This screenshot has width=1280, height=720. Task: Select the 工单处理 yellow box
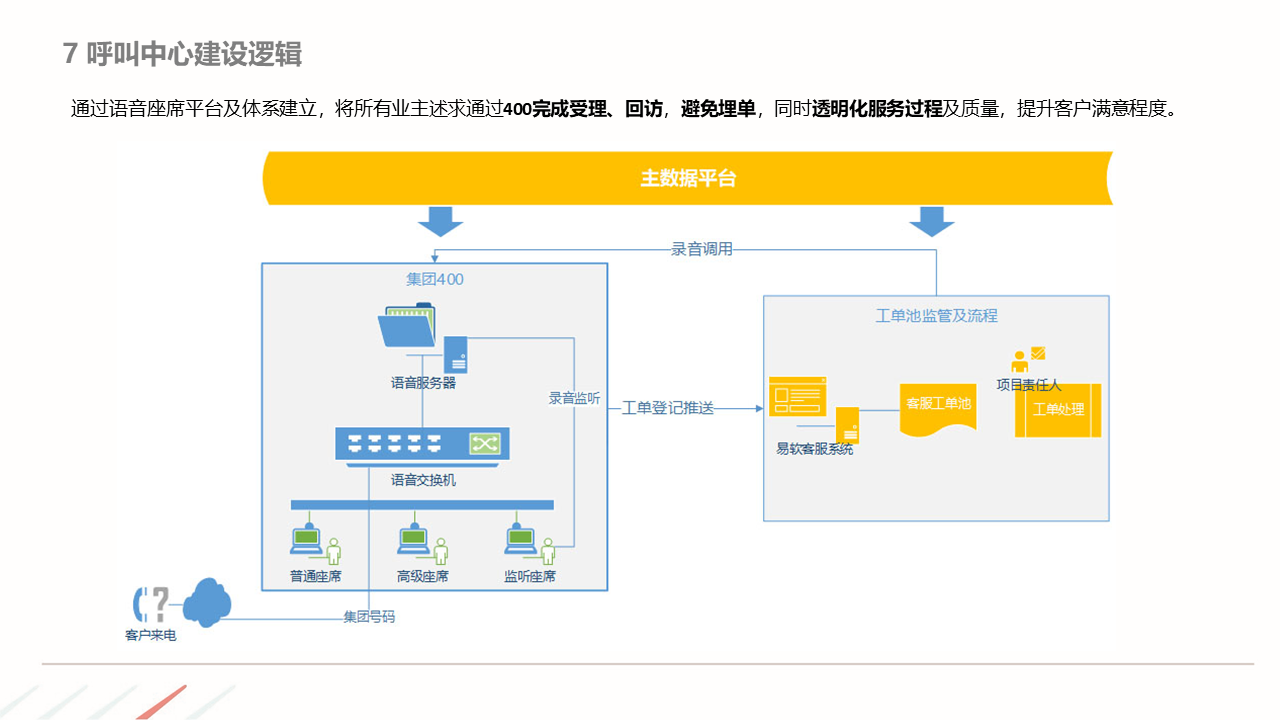[1058, 410]
